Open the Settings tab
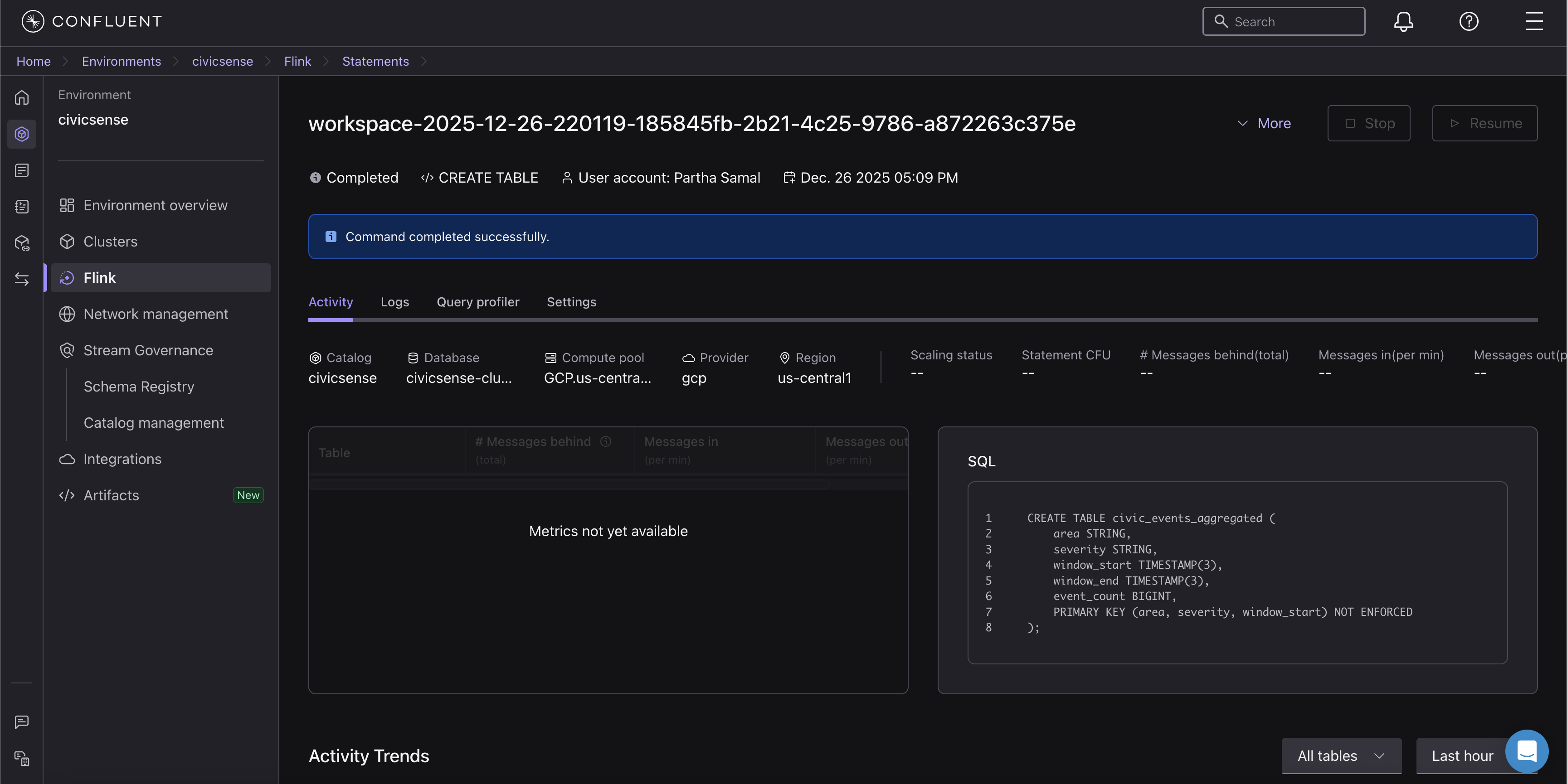This screenshot has height=784, width=1567. (571, 302)
